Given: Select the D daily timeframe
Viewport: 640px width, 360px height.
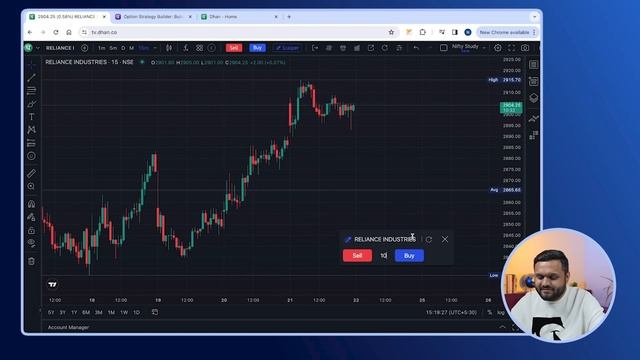Looking at the screenshot, I should [123, 48].
